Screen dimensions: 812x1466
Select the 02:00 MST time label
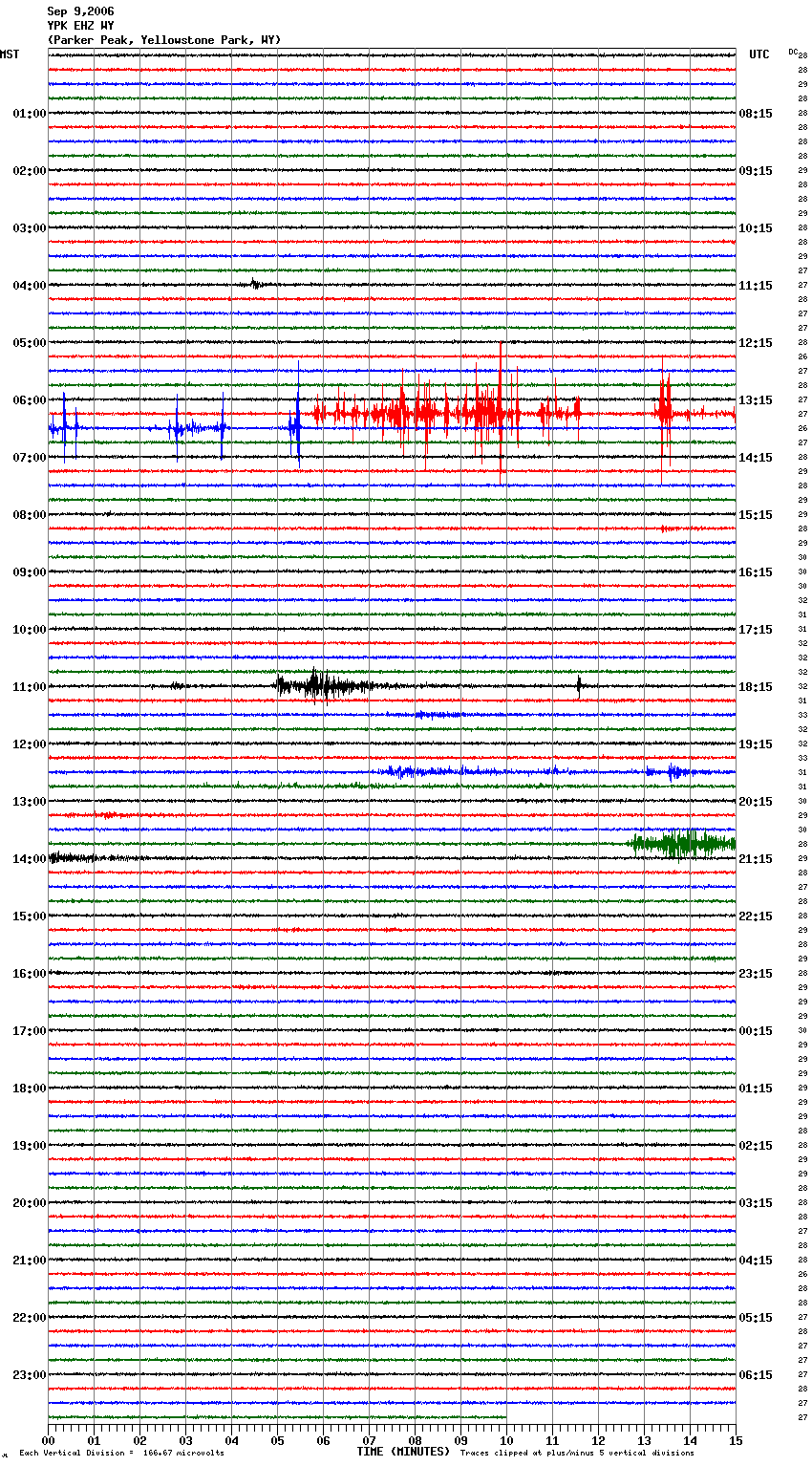click(x=30, y=171)
